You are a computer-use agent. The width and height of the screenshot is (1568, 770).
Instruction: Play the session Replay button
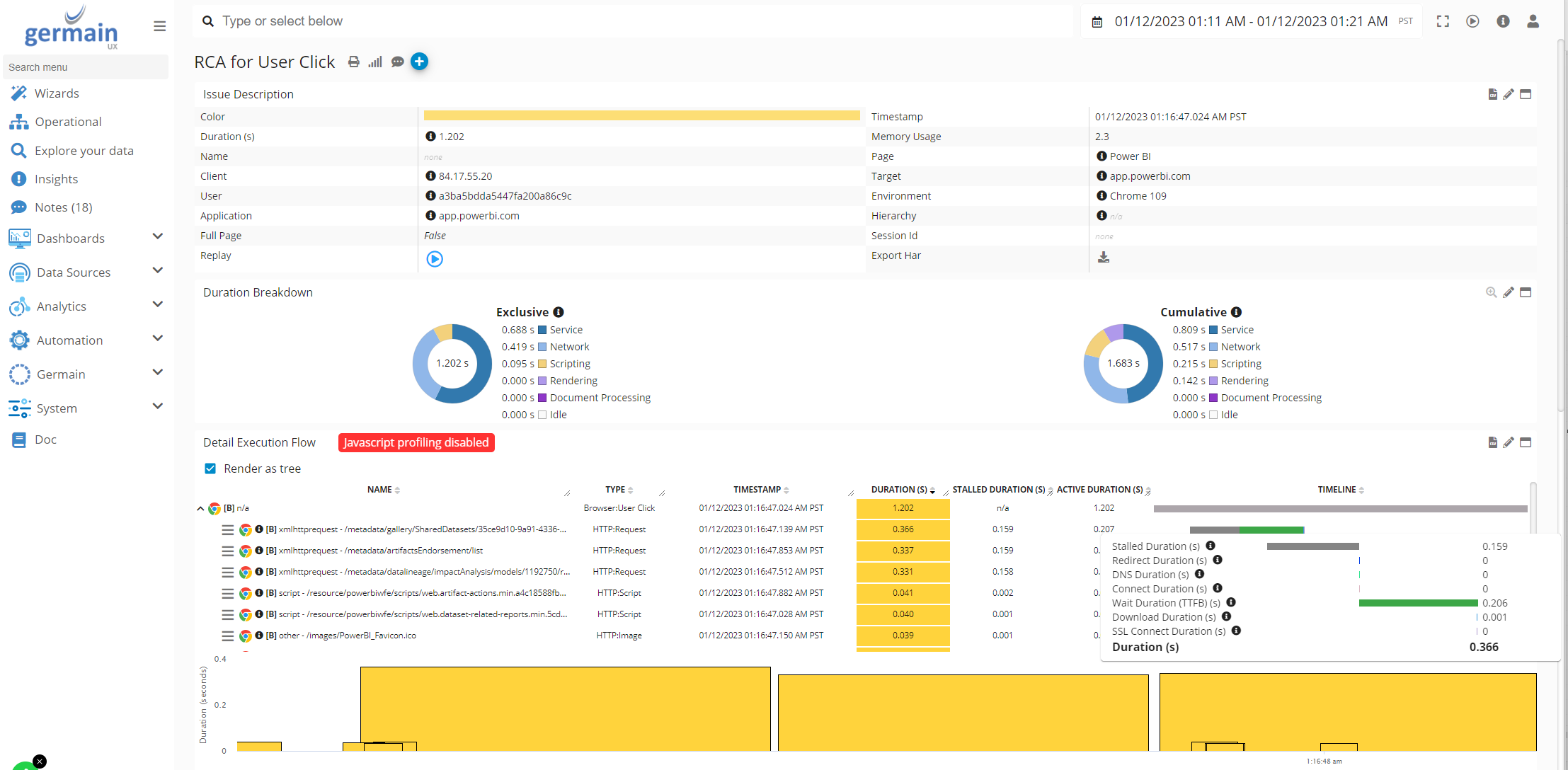point(435,259)
